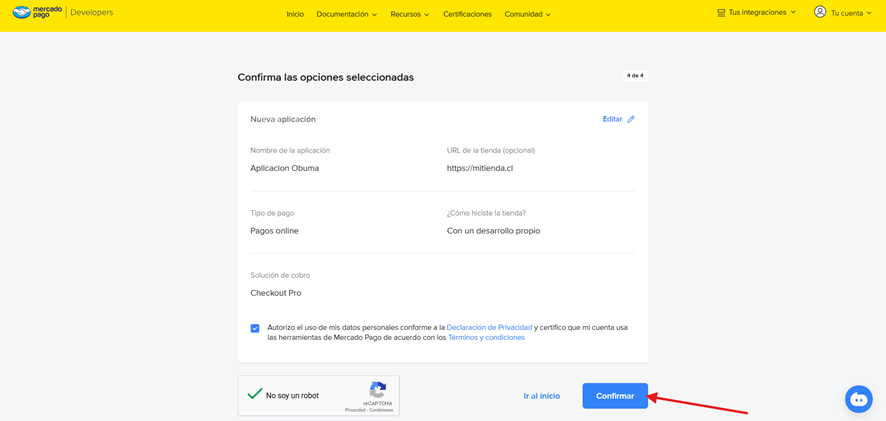Click the pencil edit icon
Screen dimensions: 886x421
pos(631,119)
